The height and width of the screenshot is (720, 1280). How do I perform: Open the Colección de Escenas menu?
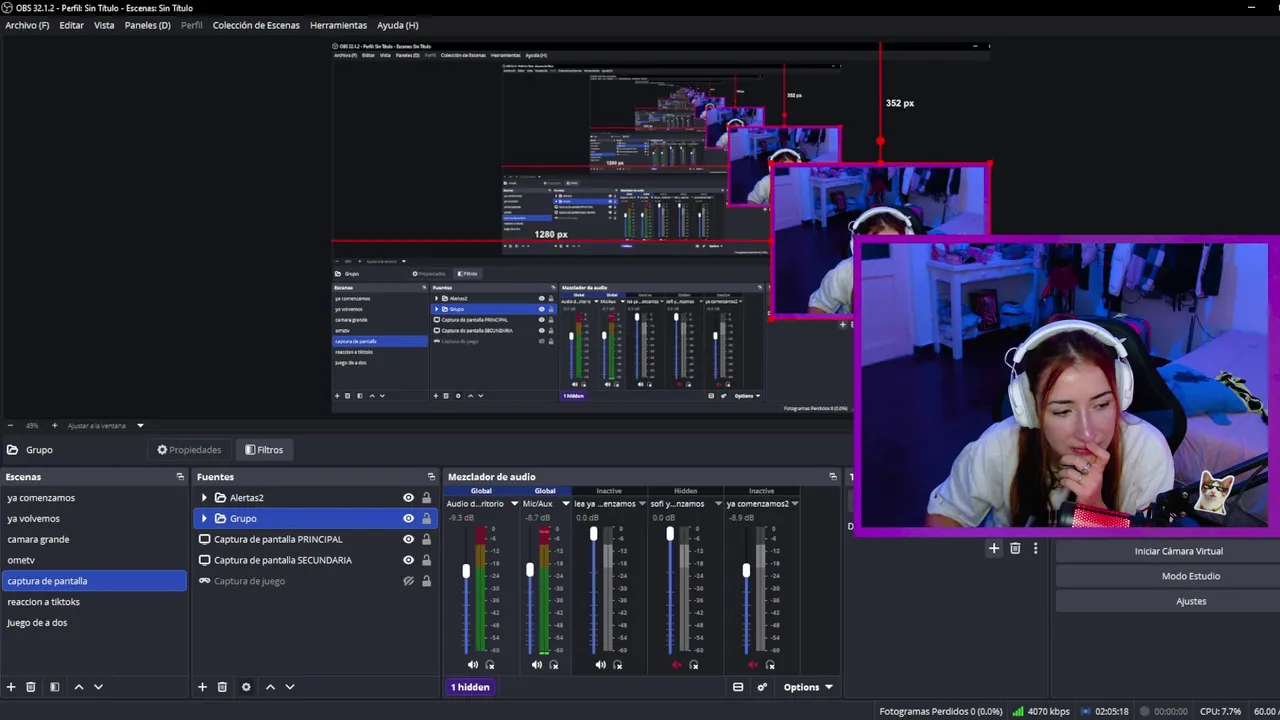256,25
